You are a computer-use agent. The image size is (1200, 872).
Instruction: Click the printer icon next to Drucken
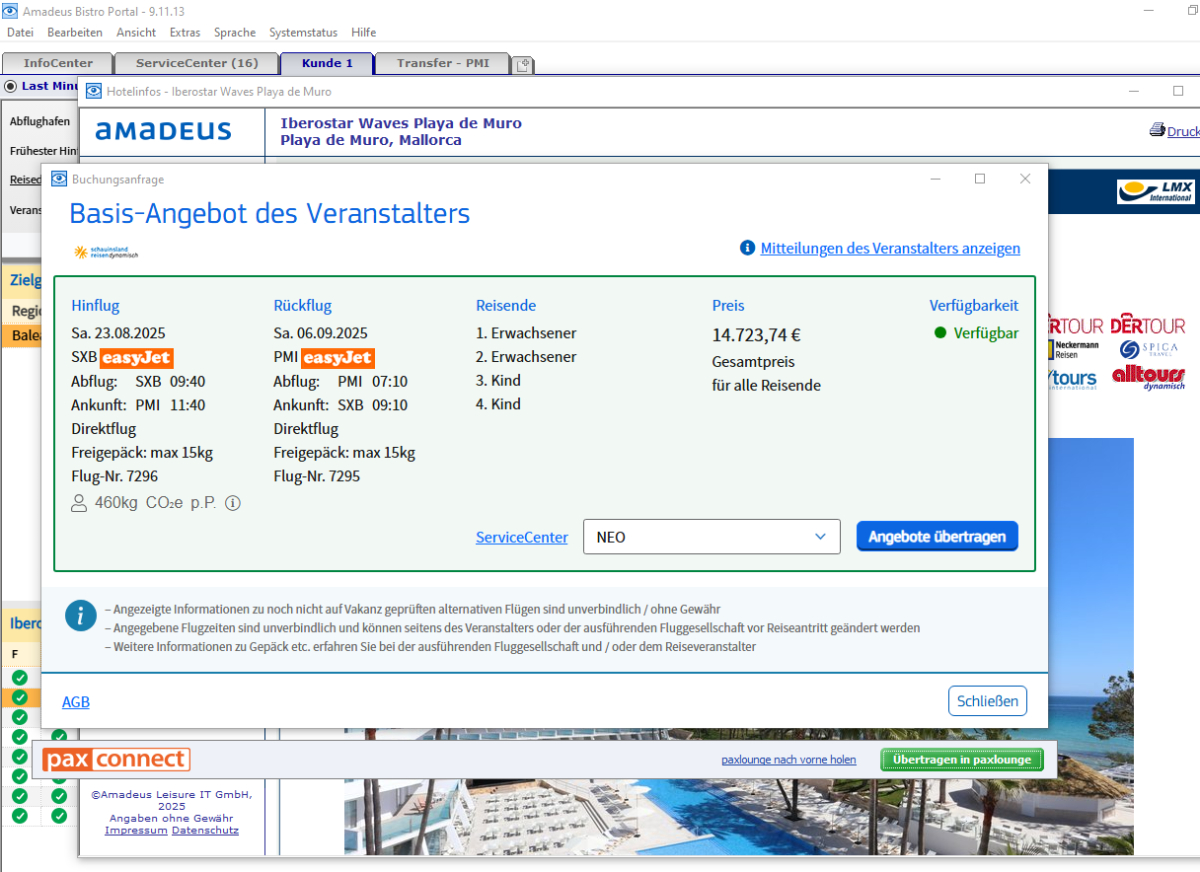pos(1157,131)
